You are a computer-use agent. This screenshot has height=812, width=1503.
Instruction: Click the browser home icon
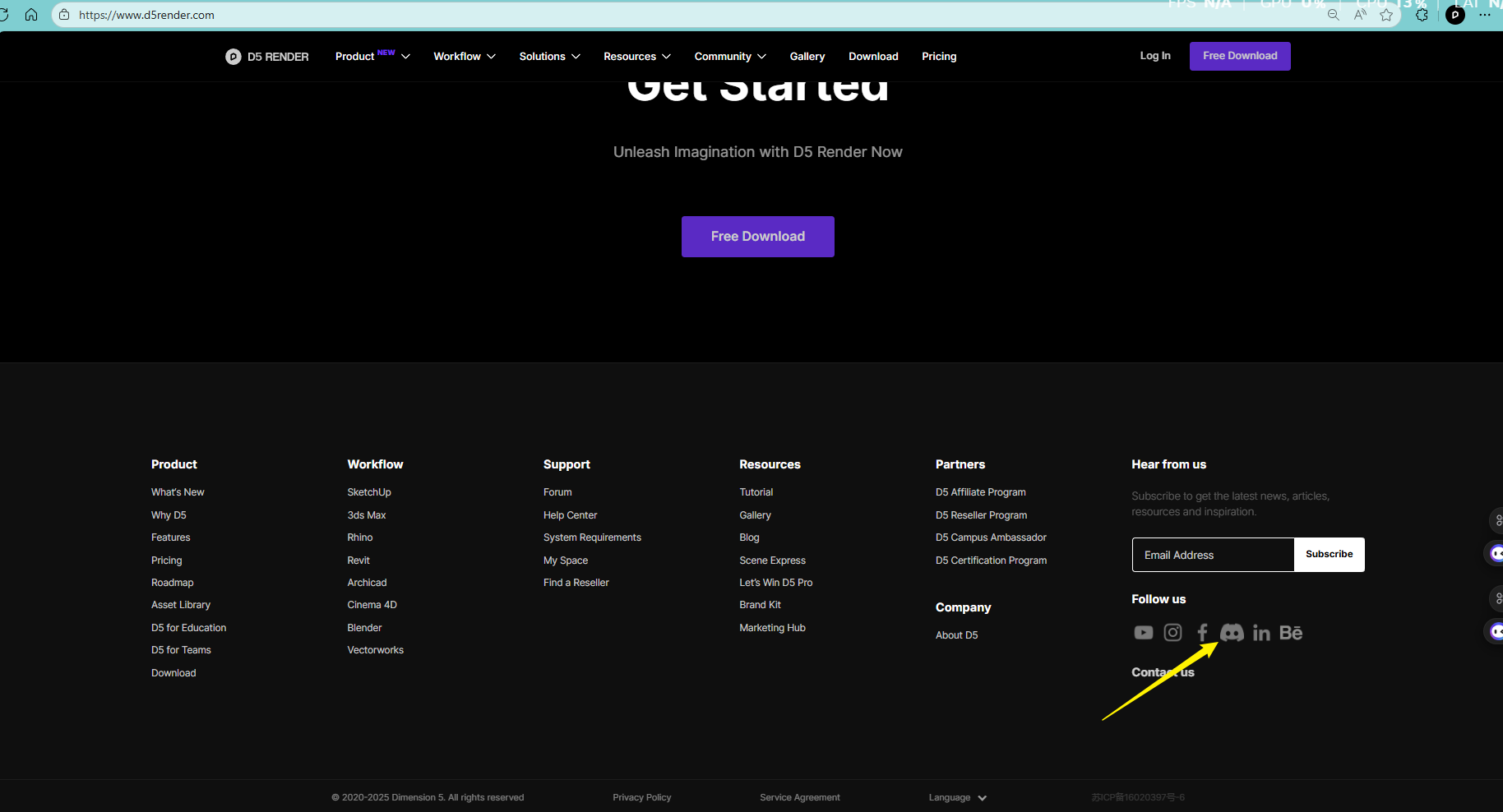click(31, 15)
